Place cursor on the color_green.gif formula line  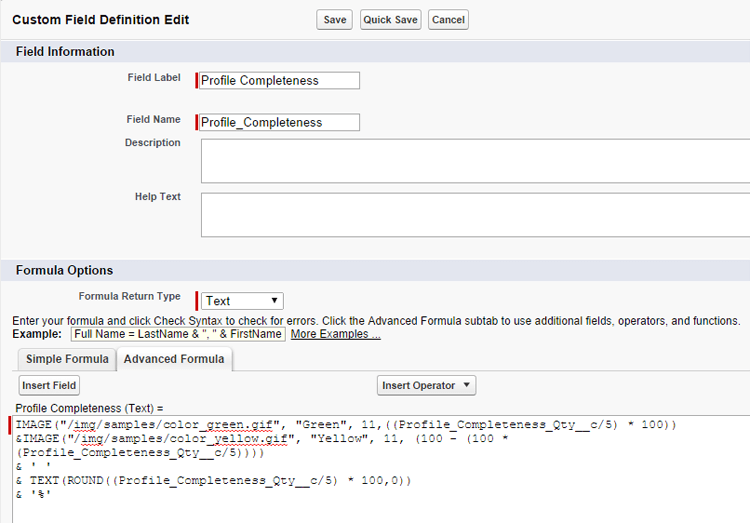[x=300, y=425]
